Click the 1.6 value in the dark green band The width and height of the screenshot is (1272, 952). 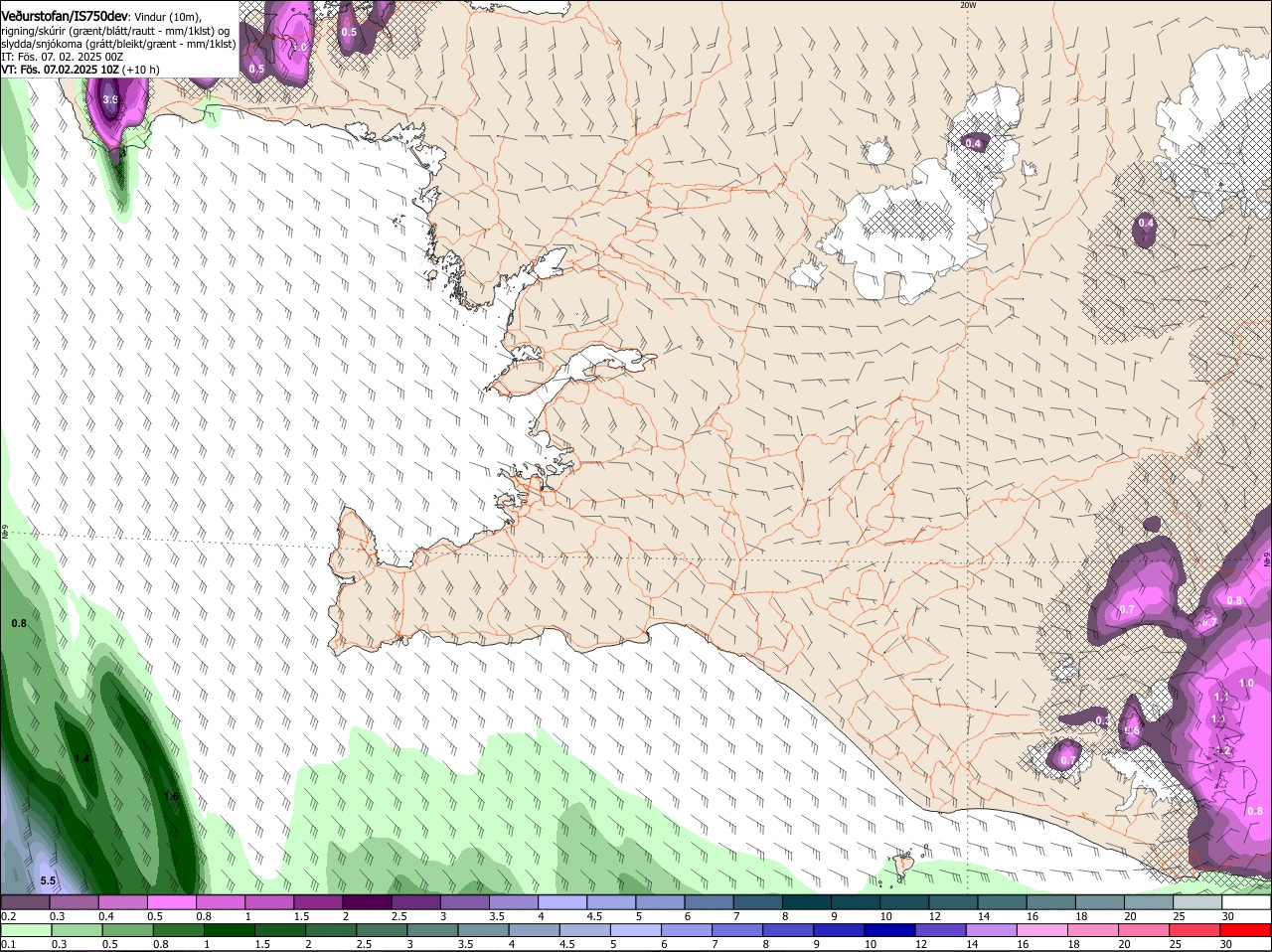tap(171, 796)
